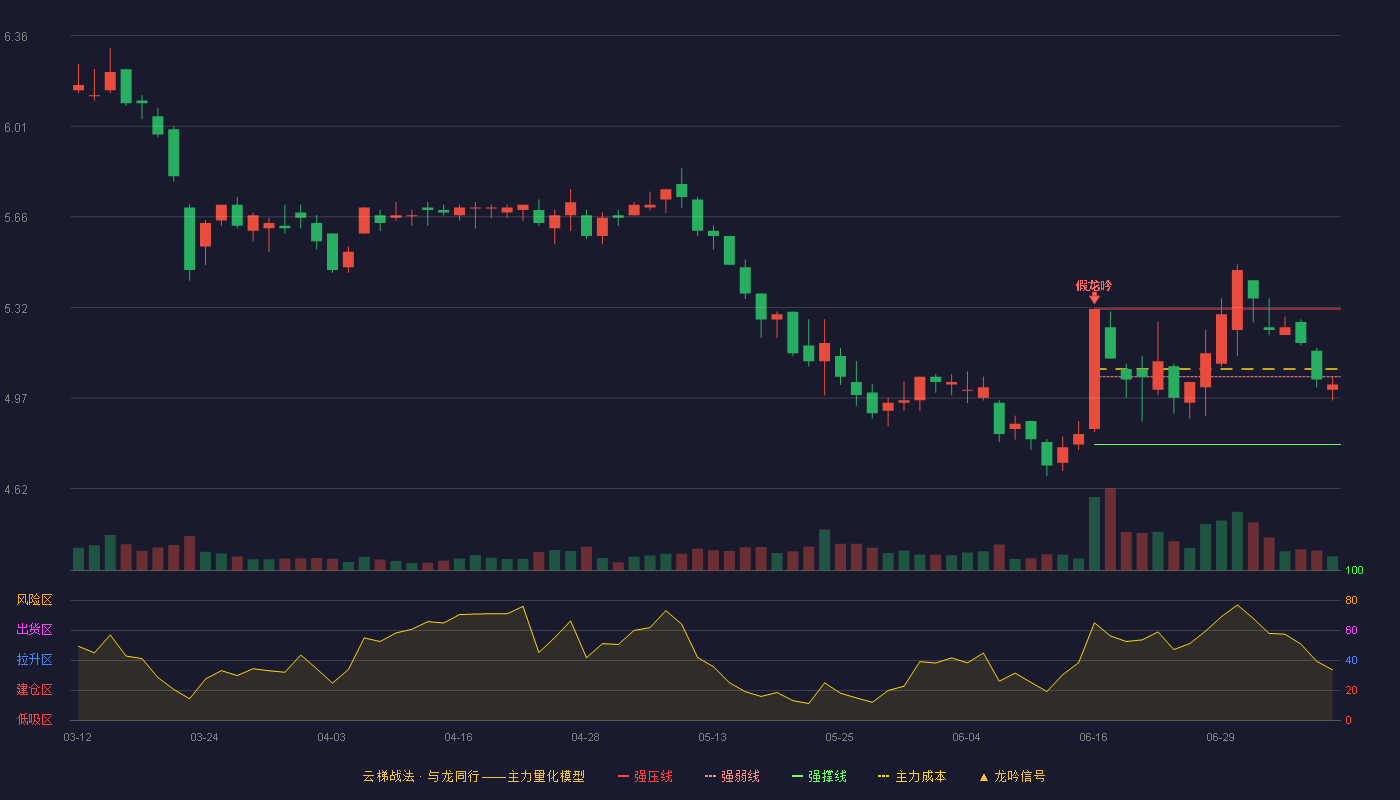The image size is (1400, 800).
Task: Click the 05-13 date label
Action: 712,737
